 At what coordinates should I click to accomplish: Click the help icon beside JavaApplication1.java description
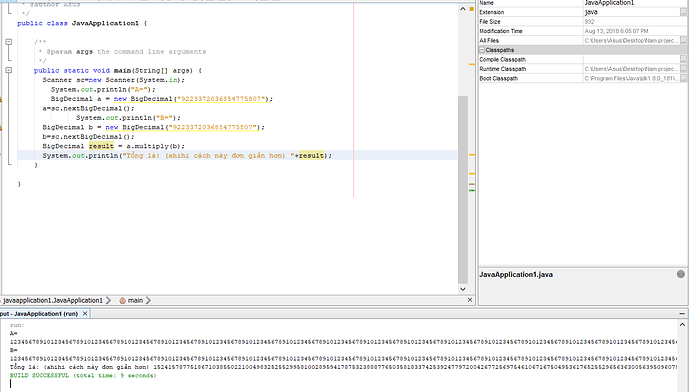click(681, 274)
